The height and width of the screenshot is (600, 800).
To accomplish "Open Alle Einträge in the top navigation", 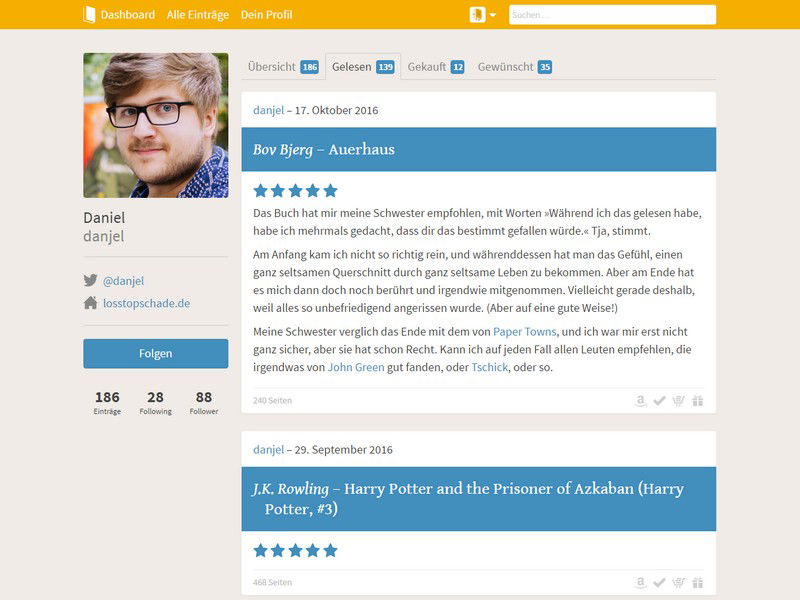I will point(198,15).
